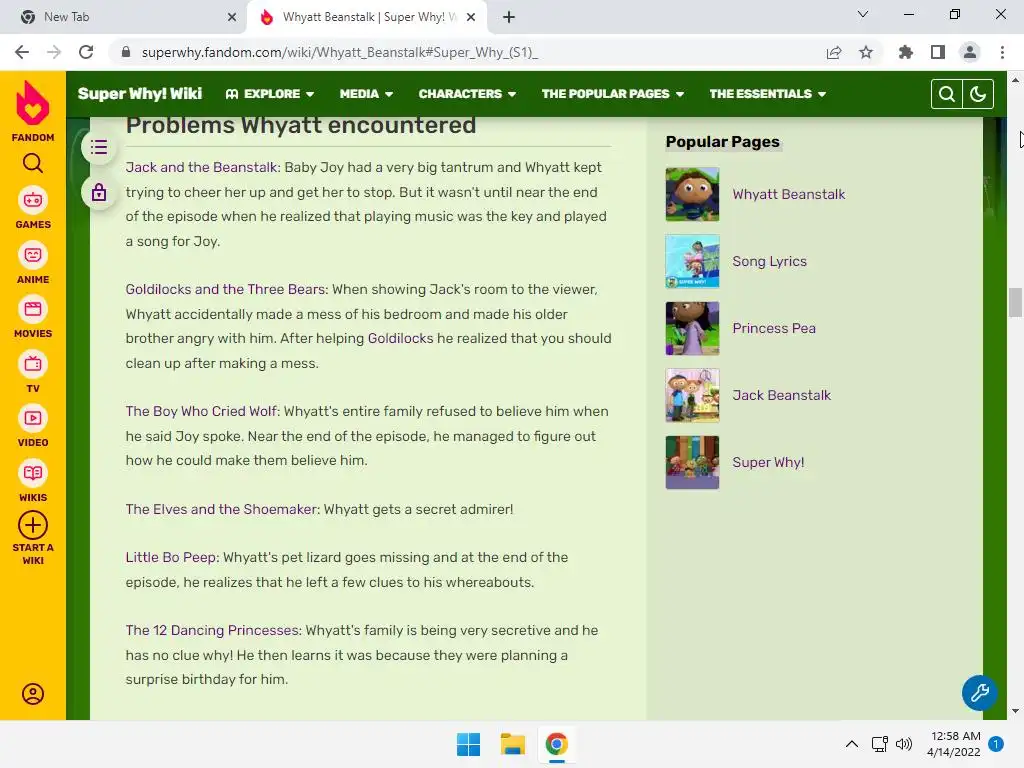Open the Windows Start menu
Screen dimensions: 1024x768
(x=468, y=744)
